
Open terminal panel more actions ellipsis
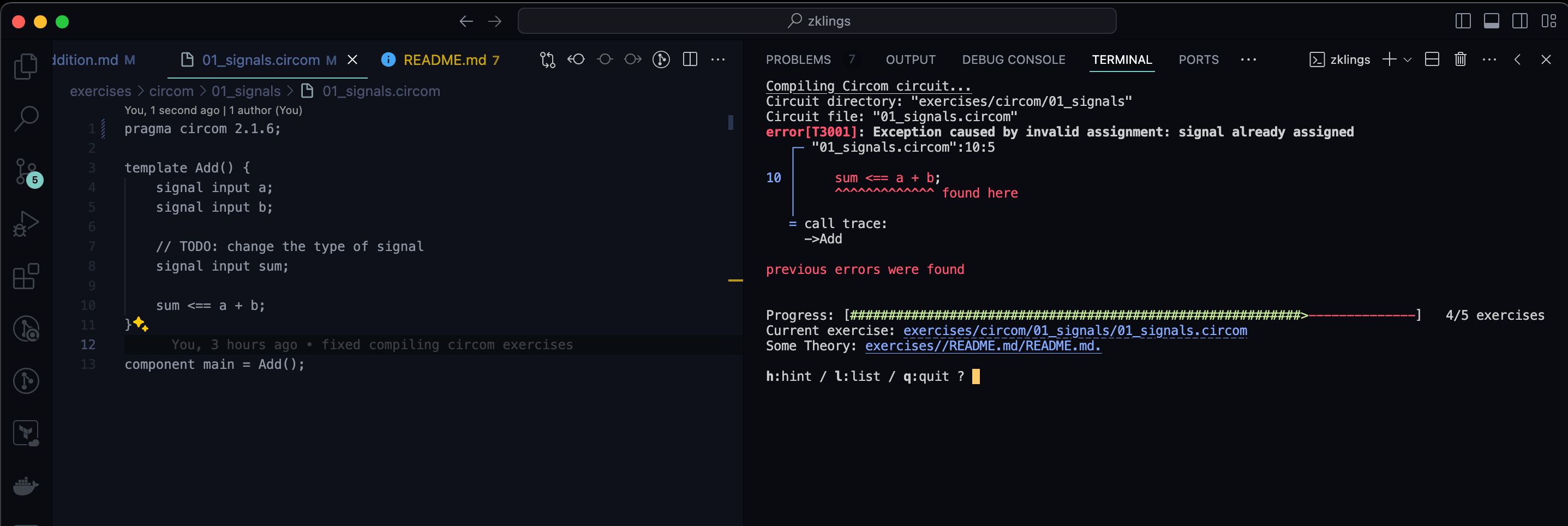coord(1489,59)
